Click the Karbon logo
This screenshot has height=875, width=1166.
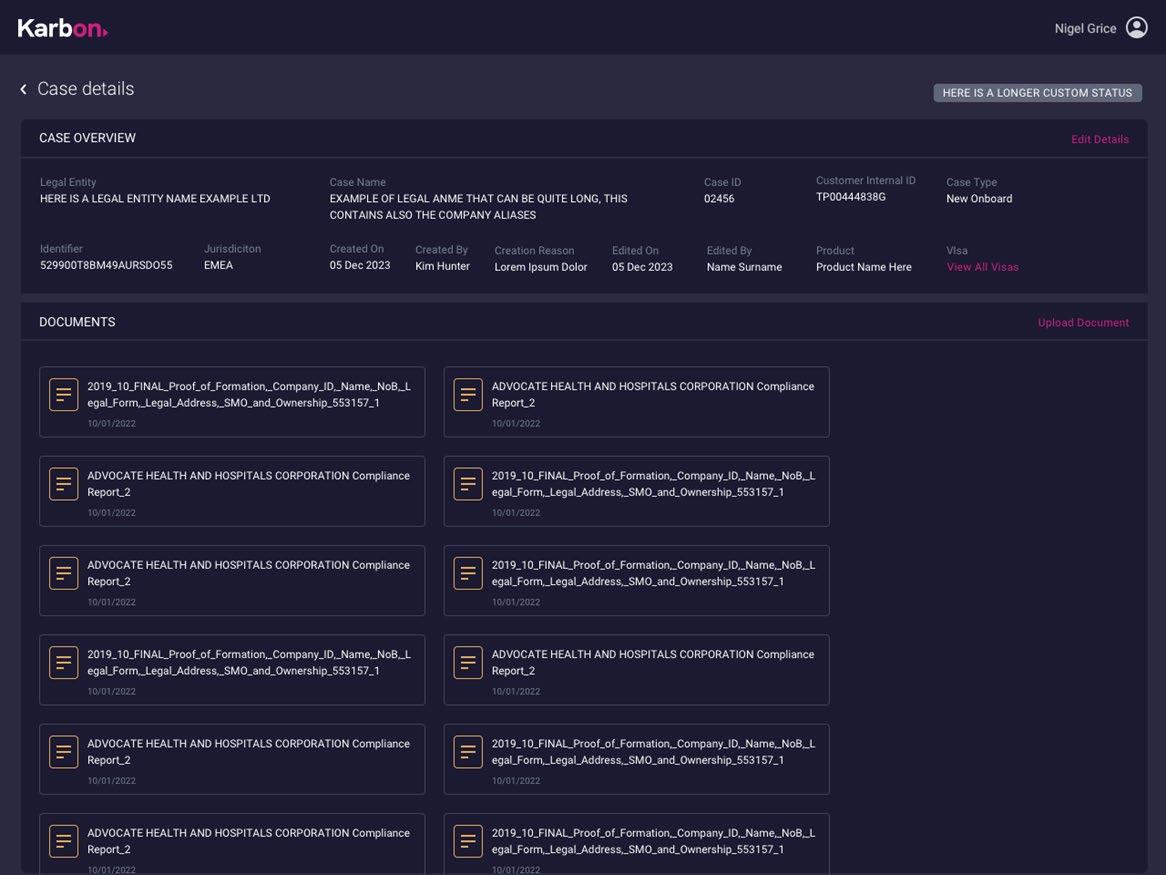click(62, 28)
